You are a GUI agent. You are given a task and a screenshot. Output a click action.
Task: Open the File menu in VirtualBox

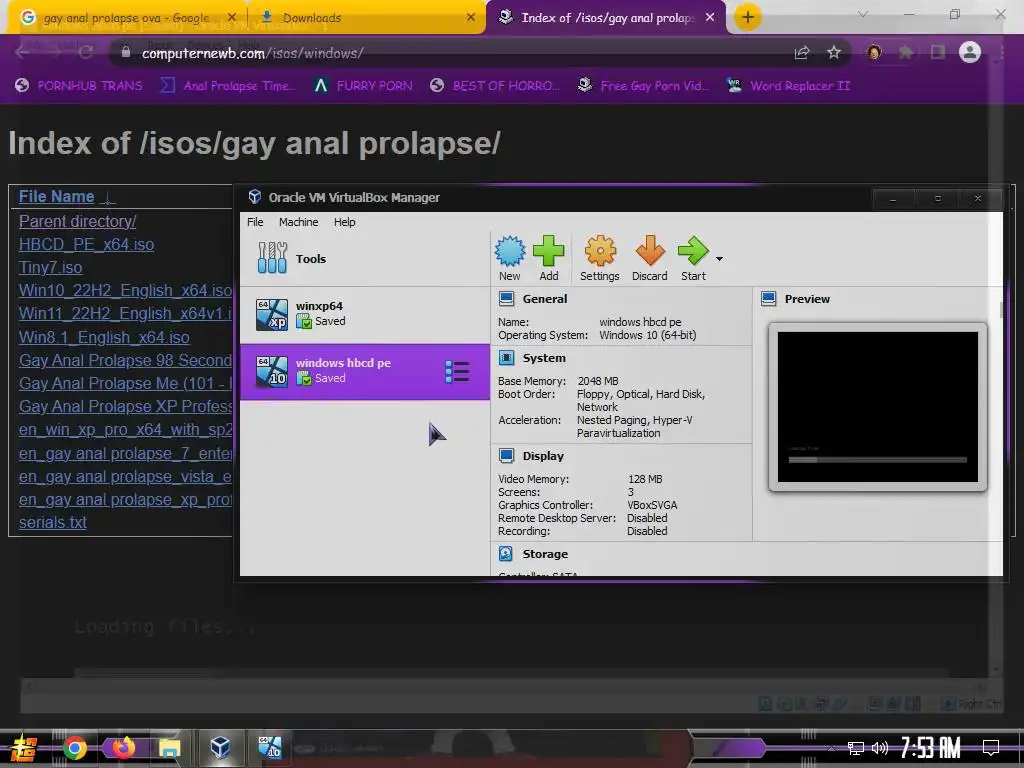click(x=255, y=222)
